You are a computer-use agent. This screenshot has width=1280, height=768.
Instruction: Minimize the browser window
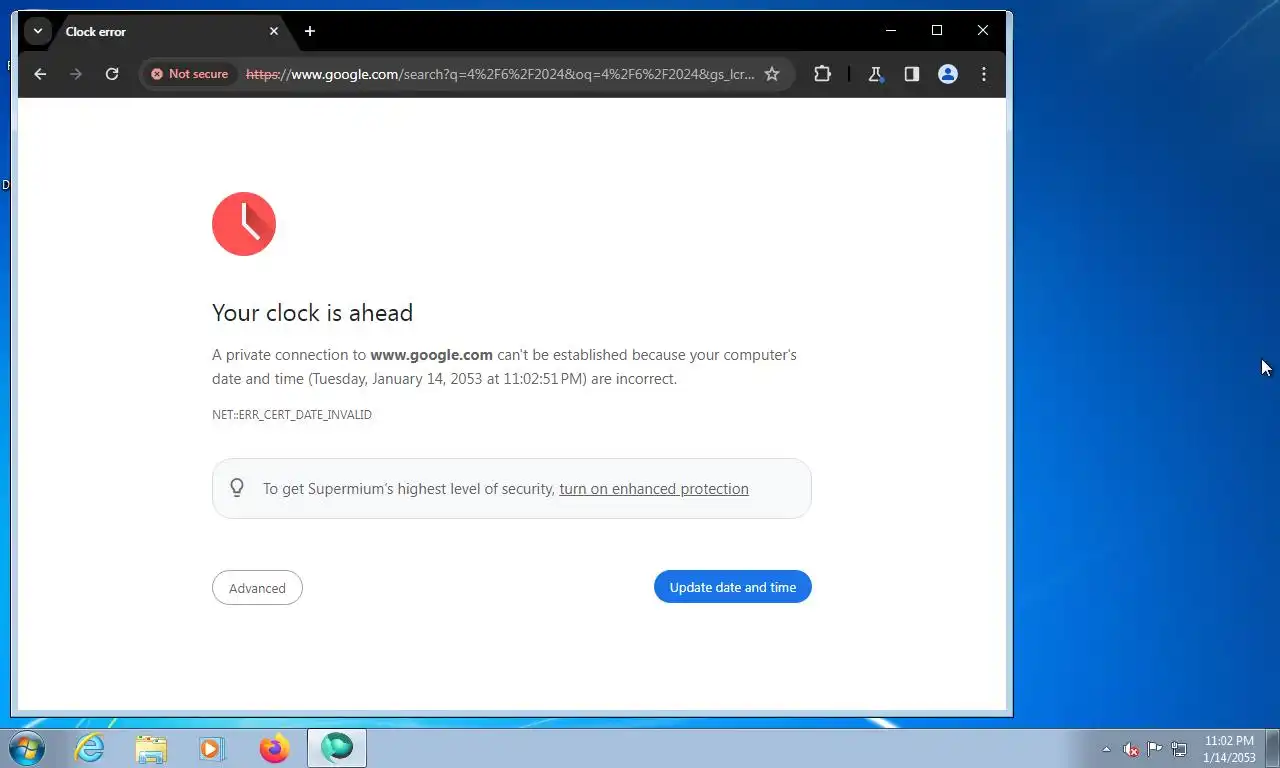pos(891,31)
